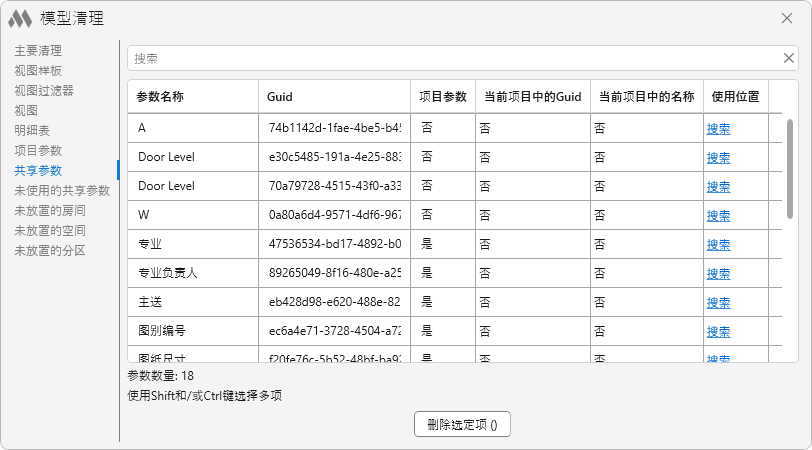Open 主要清理 in the sidebar
Screen dimensions: 812x450
(38, 50)
